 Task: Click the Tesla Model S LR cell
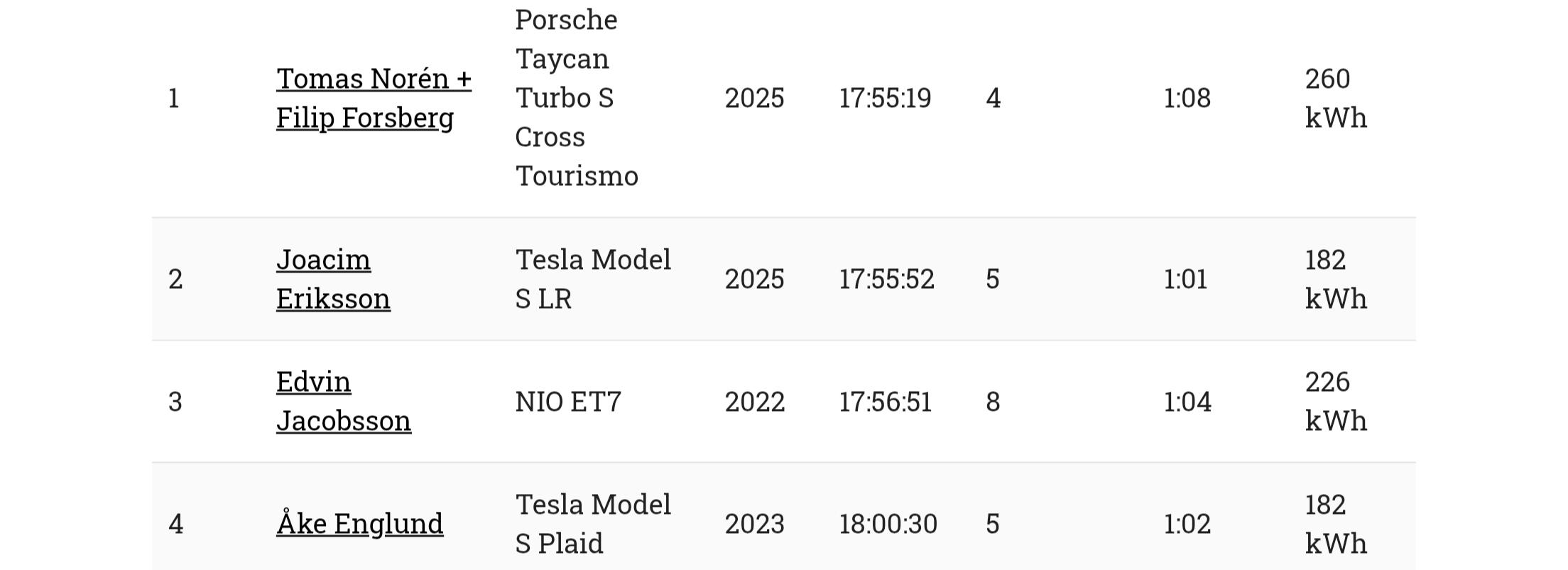pyautogui.click(x=592, y=279)
